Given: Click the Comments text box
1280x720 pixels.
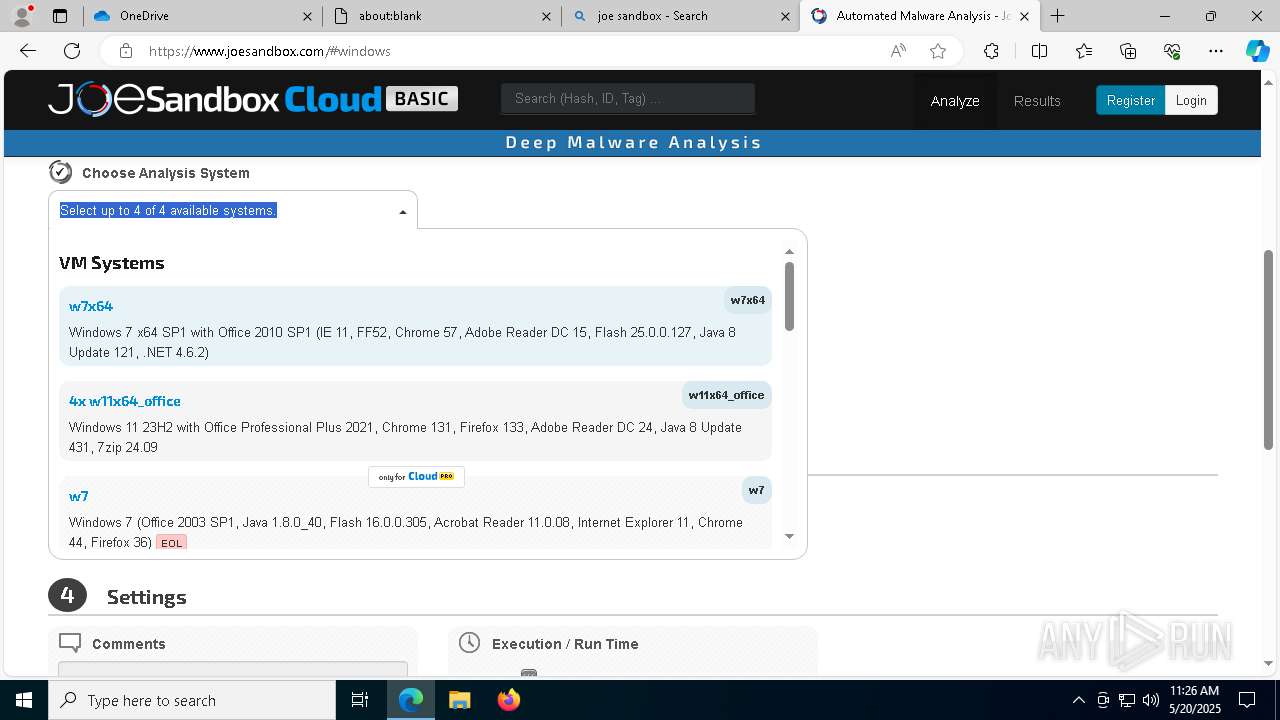Looking at the screenshot, I should (x=233, y=668).
